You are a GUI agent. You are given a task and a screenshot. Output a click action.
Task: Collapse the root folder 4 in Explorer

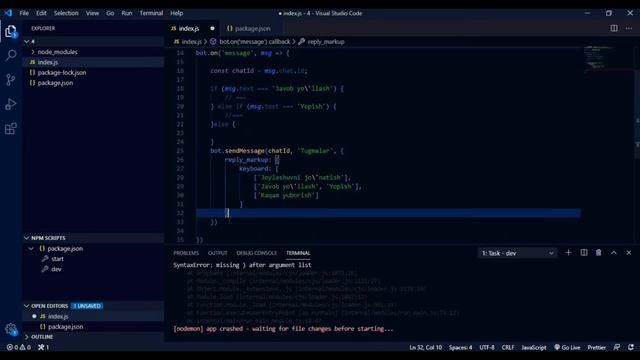tap(27, 41)
